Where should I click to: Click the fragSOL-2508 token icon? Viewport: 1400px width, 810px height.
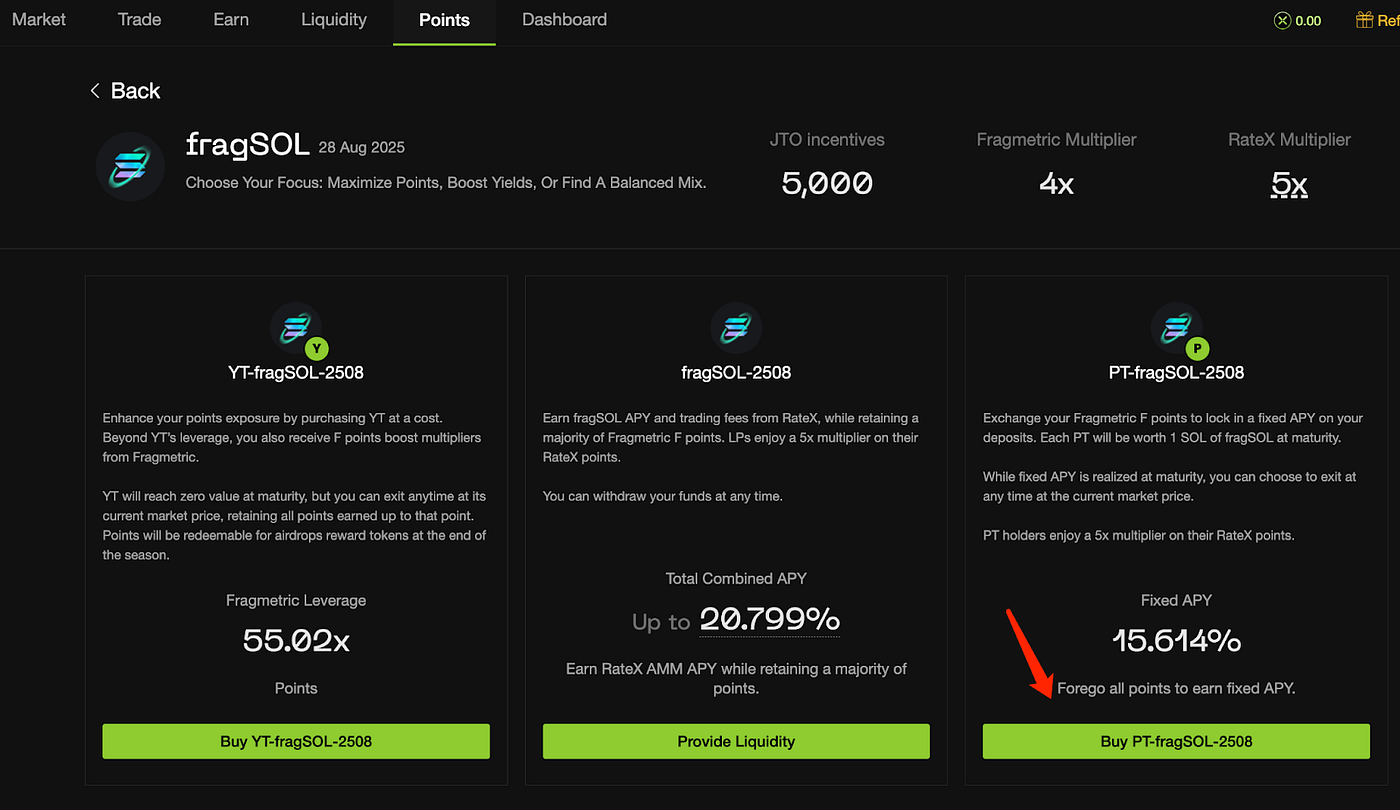736,328
